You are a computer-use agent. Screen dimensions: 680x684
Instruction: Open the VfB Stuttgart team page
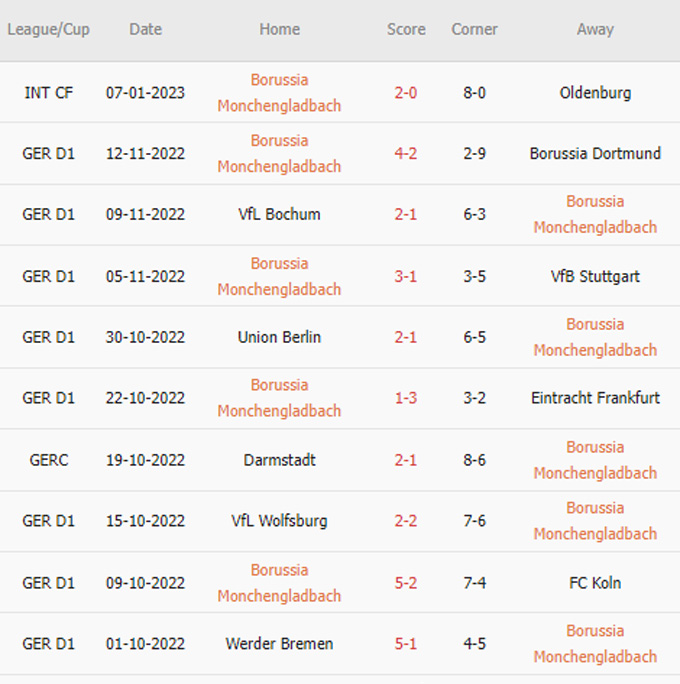[x=595, y=276]
